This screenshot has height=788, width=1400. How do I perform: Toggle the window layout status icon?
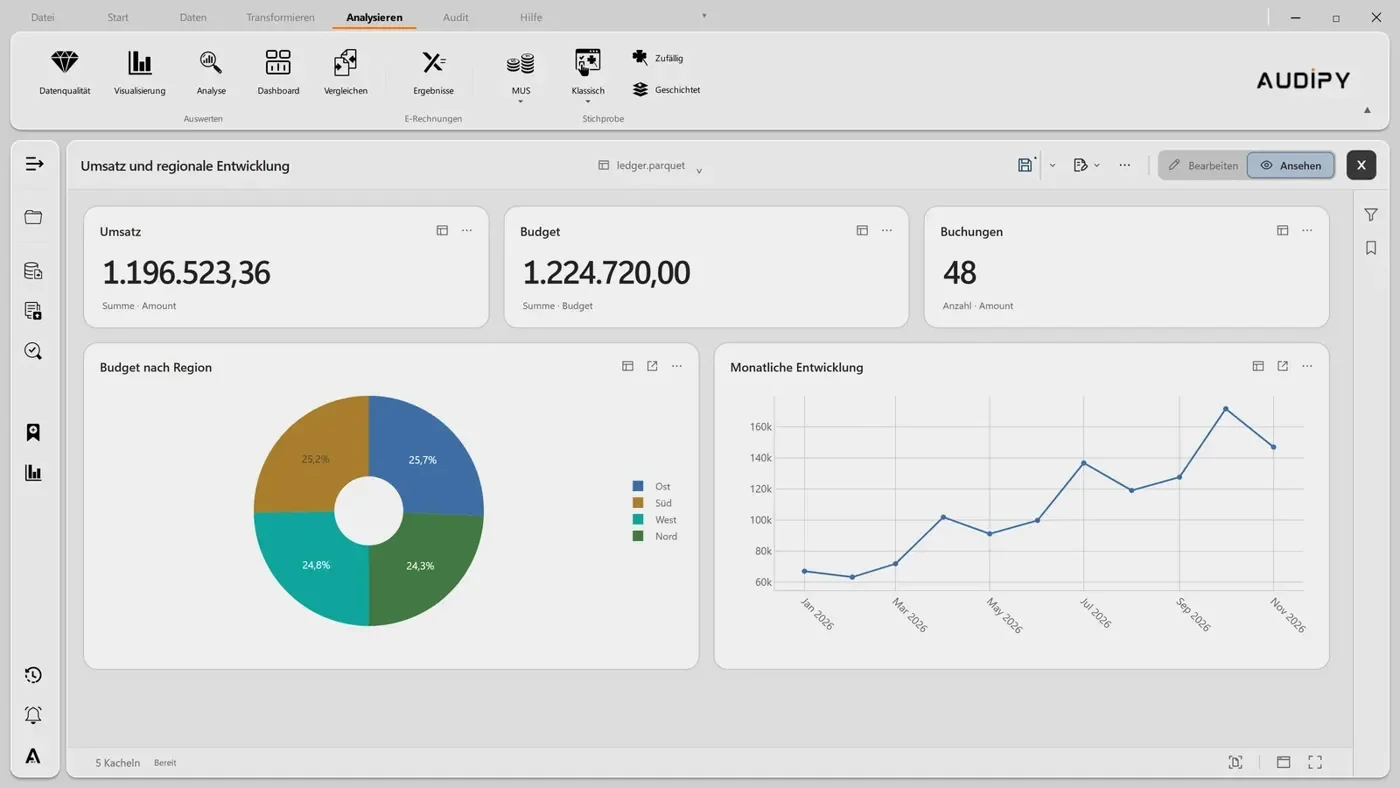(x=1283, y=762)
